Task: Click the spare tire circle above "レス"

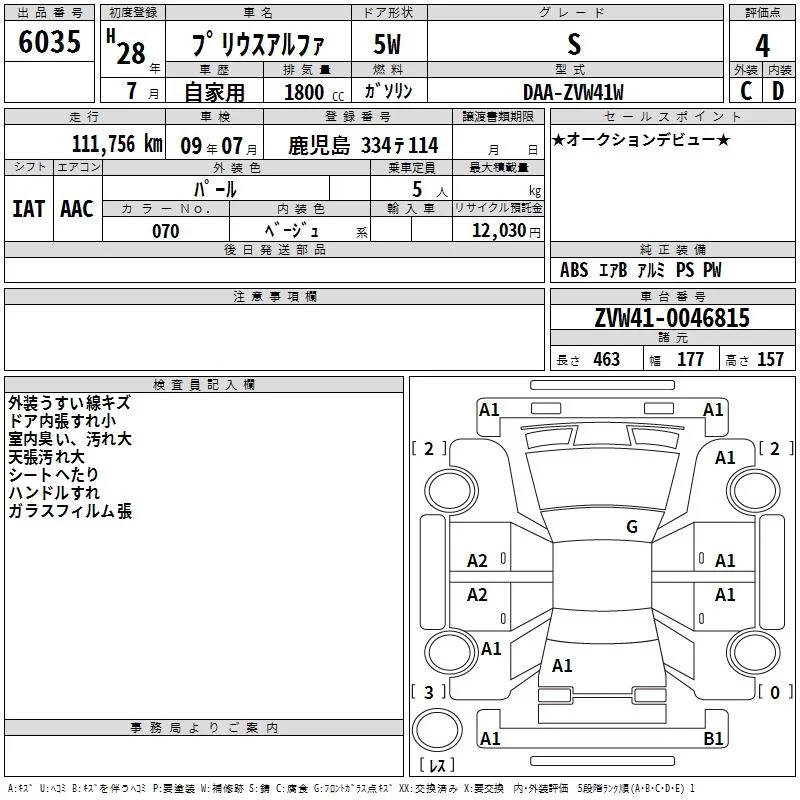Action: (437, 729)
